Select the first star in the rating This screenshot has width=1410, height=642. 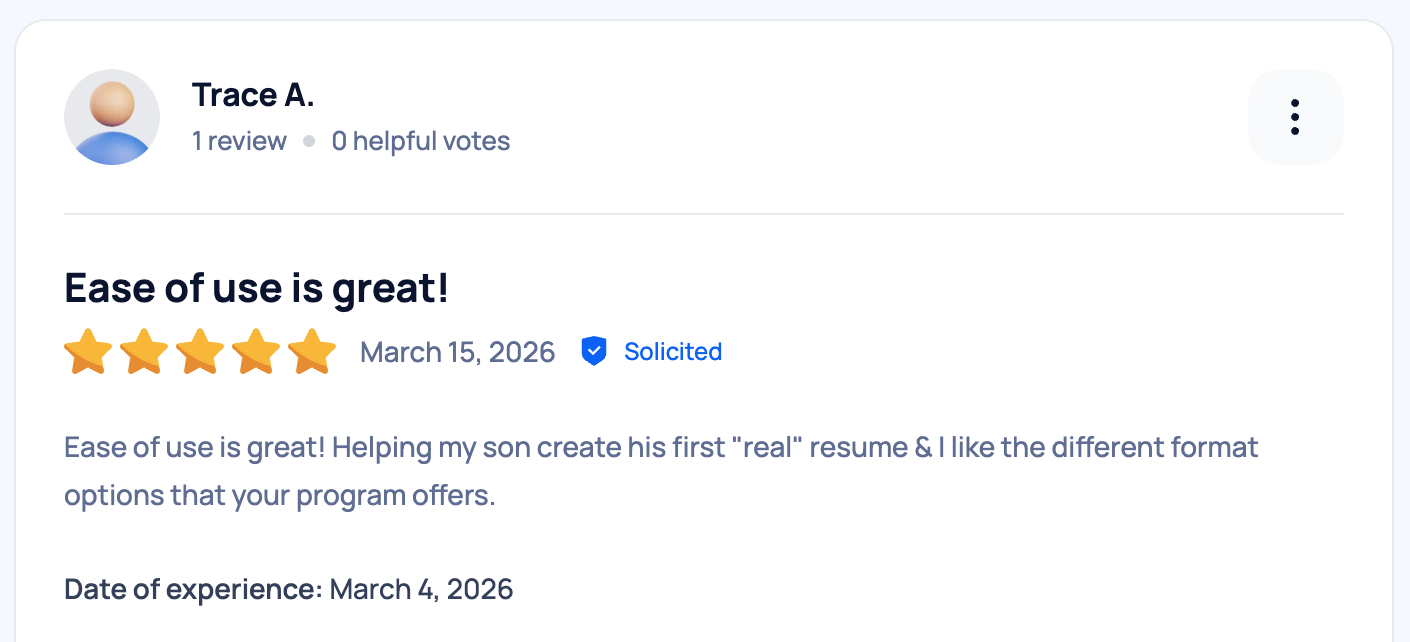coord(88,351)
